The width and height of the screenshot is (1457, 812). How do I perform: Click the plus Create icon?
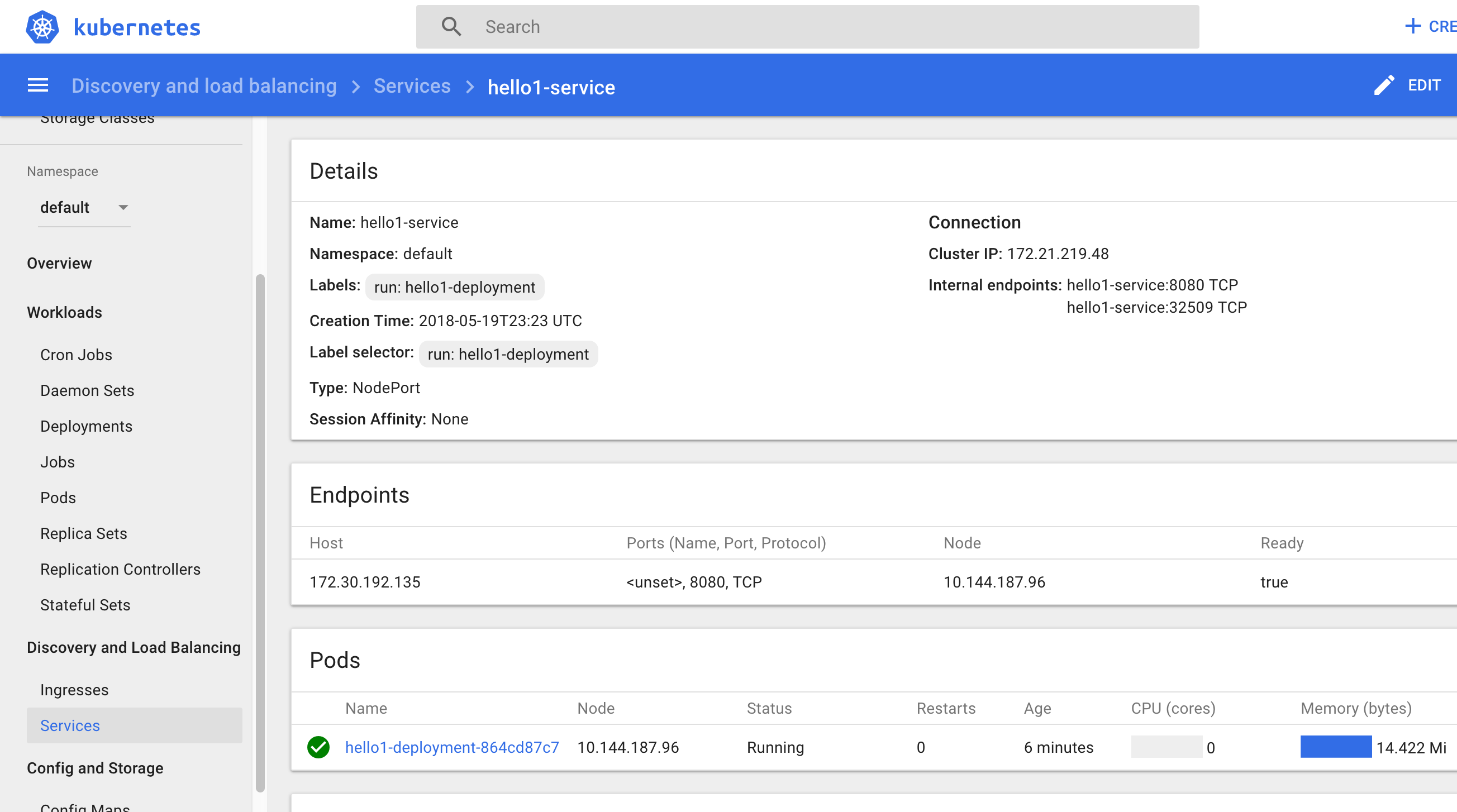(1412, 26)
